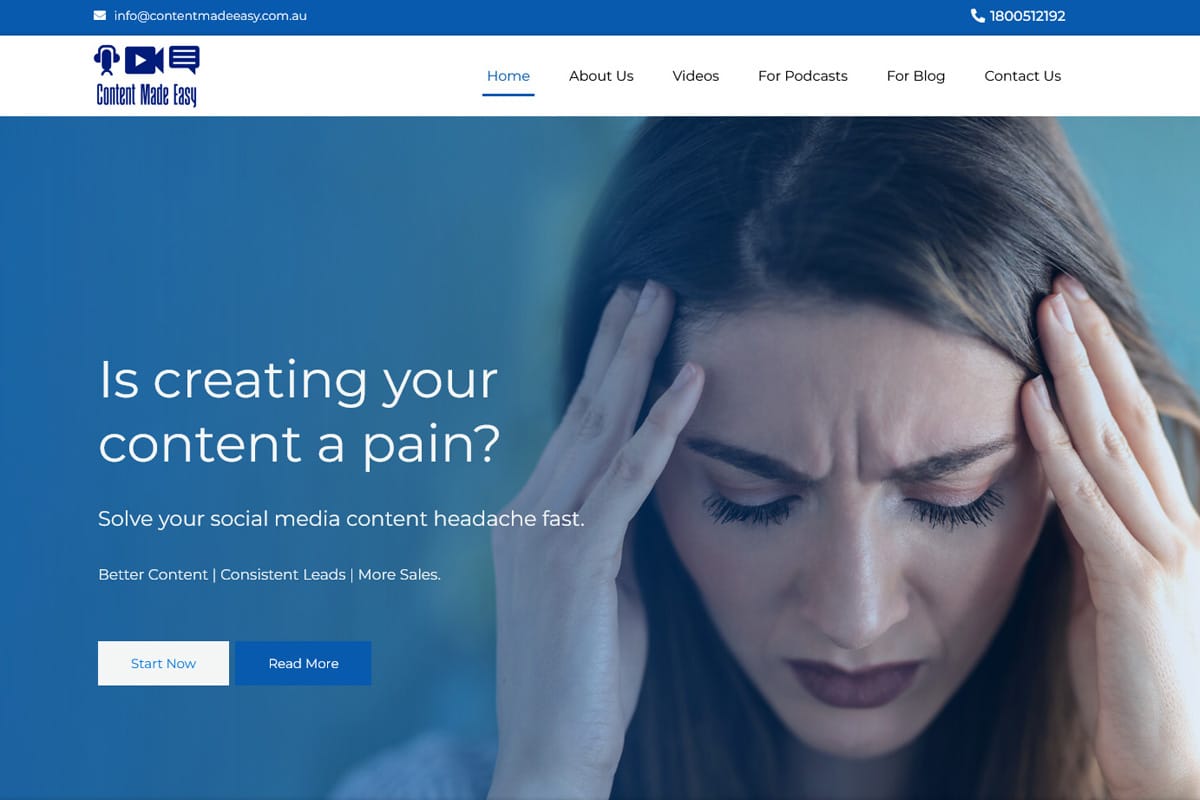Click the Content Made Easy logo text

[146, 94]
